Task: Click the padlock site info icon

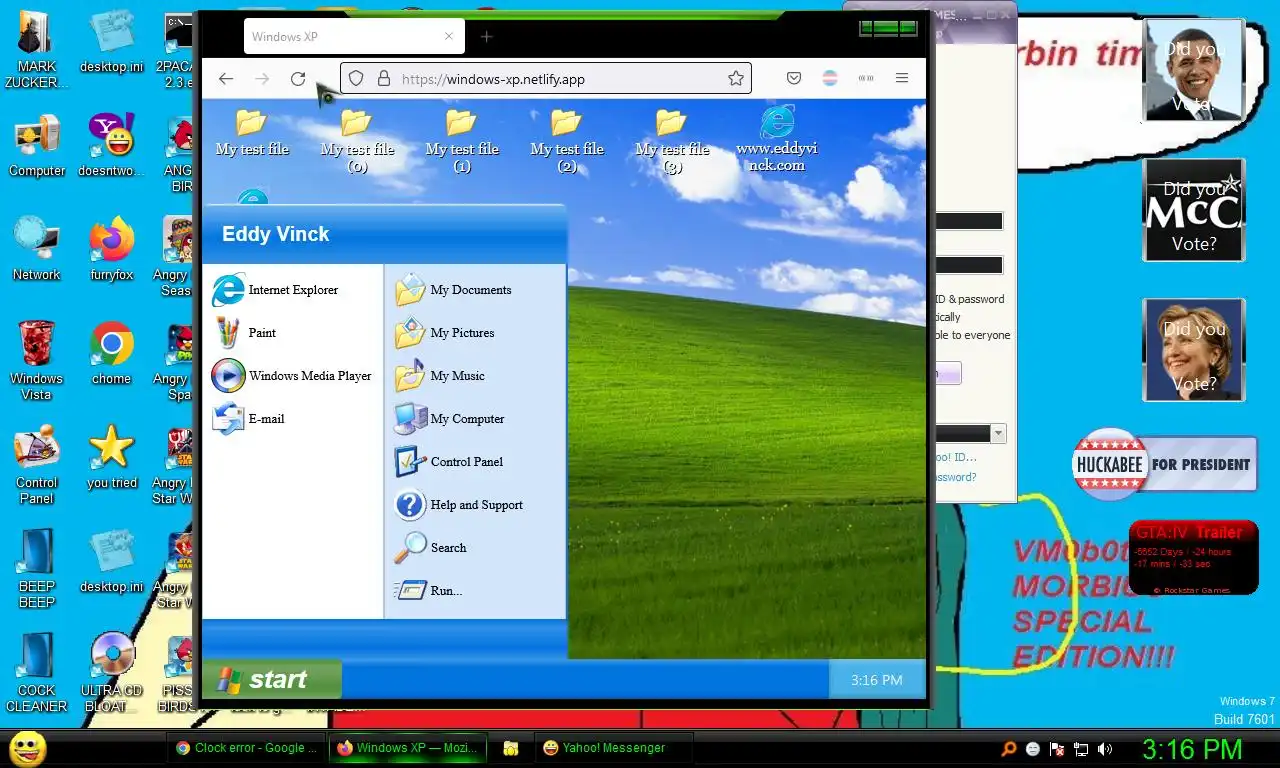Action: click(x=383, y=79)
